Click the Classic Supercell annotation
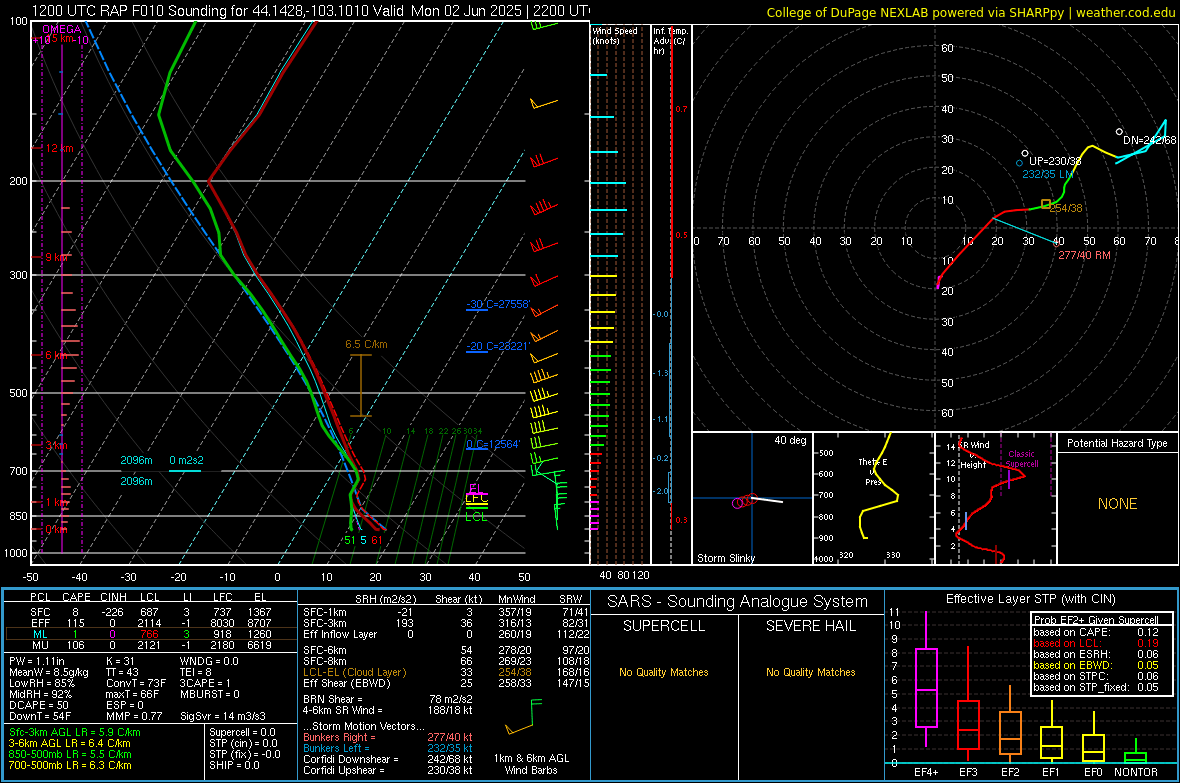Screen dimensions: 1180x783 pos(1022,459)
